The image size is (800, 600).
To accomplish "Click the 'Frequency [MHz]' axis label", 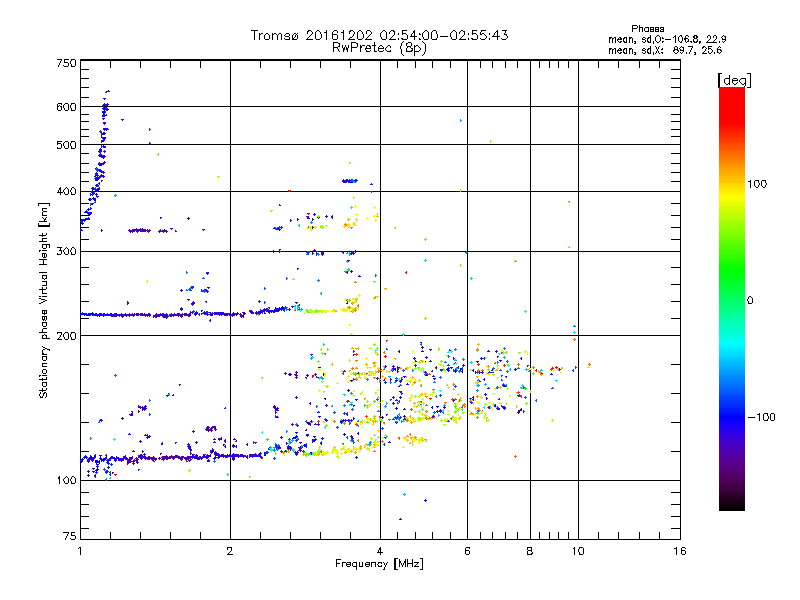I will point(379,564).
